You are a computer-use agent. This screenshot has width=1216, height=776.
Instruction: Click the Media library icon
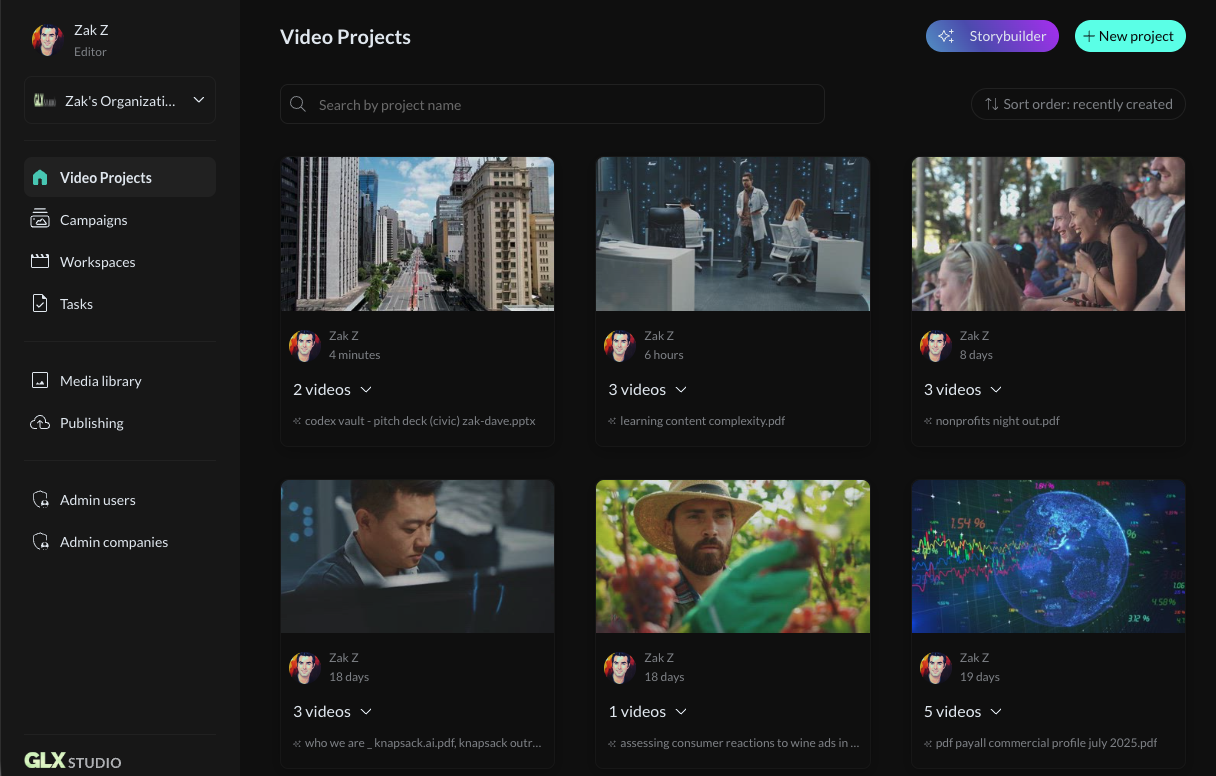click(40, 381)
